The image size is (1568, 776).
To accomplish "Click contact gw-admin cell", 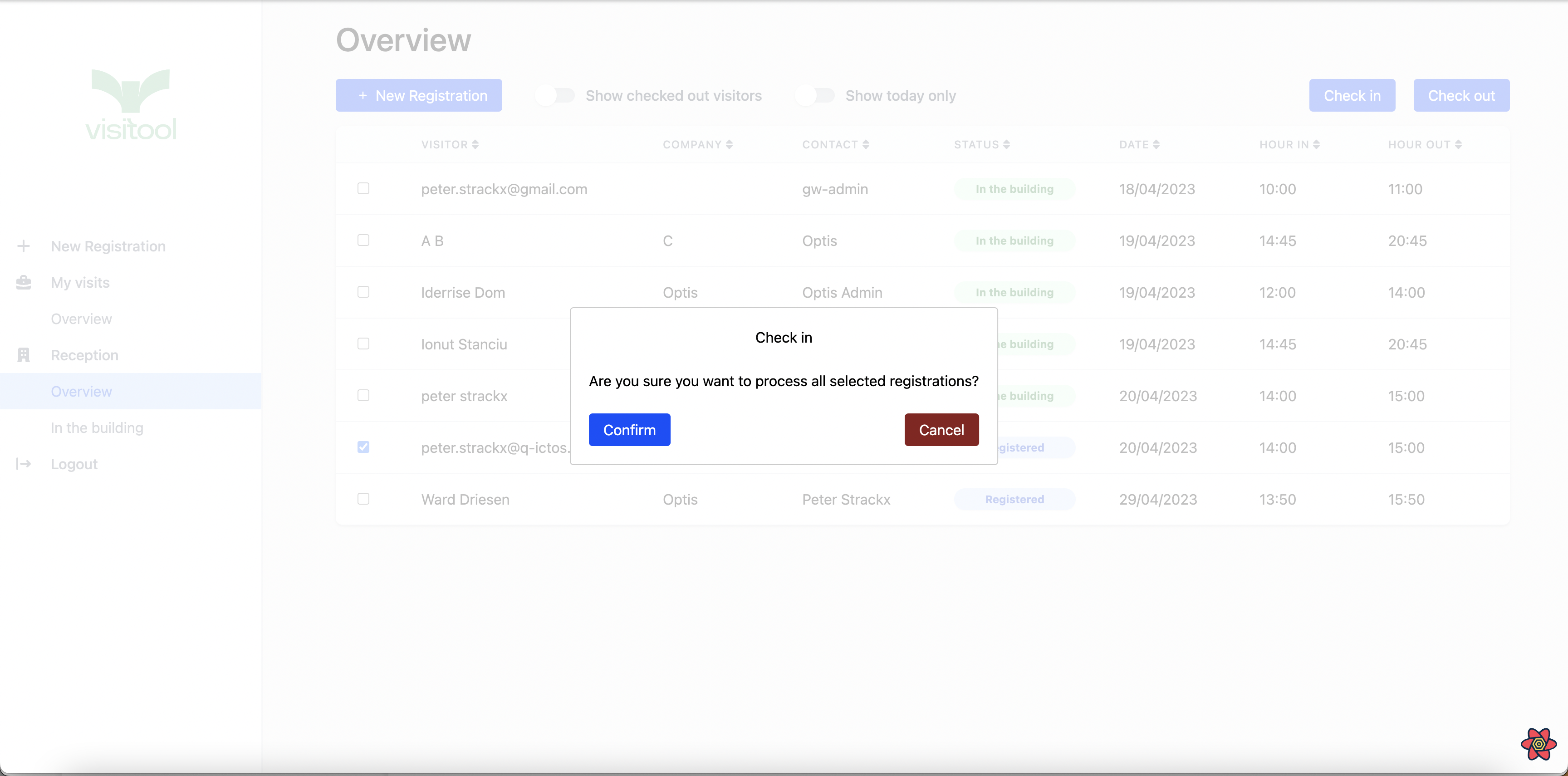I will click(835, 189).
